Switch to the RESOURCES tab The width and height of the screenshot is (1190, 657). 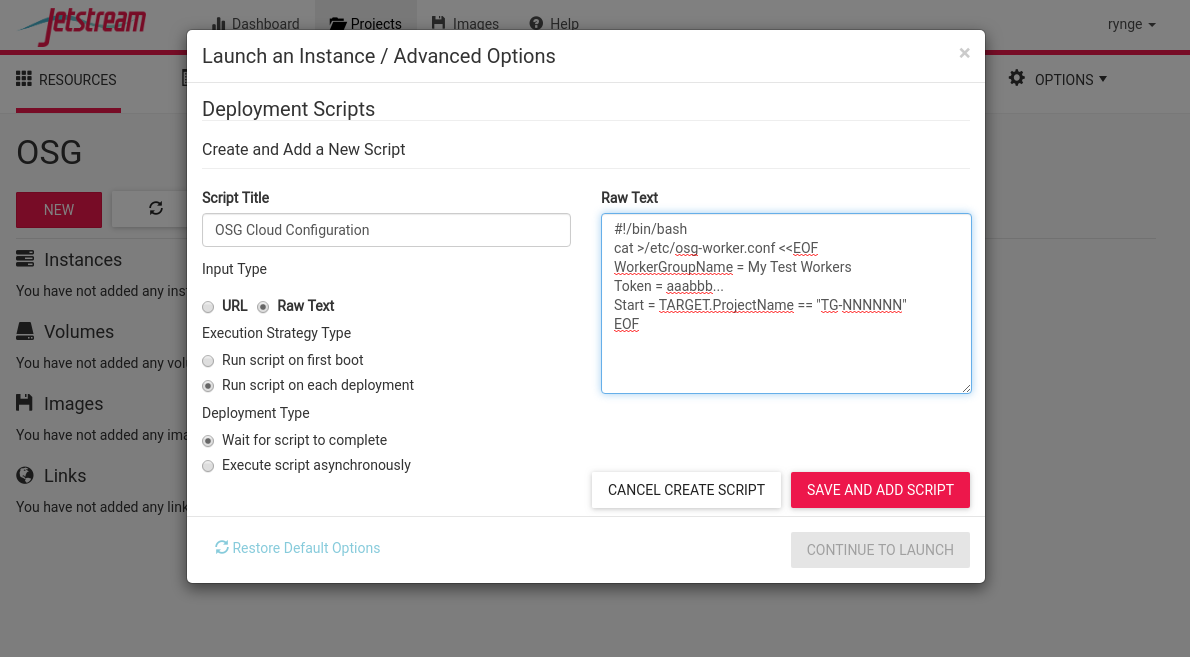tap(67, 80)
